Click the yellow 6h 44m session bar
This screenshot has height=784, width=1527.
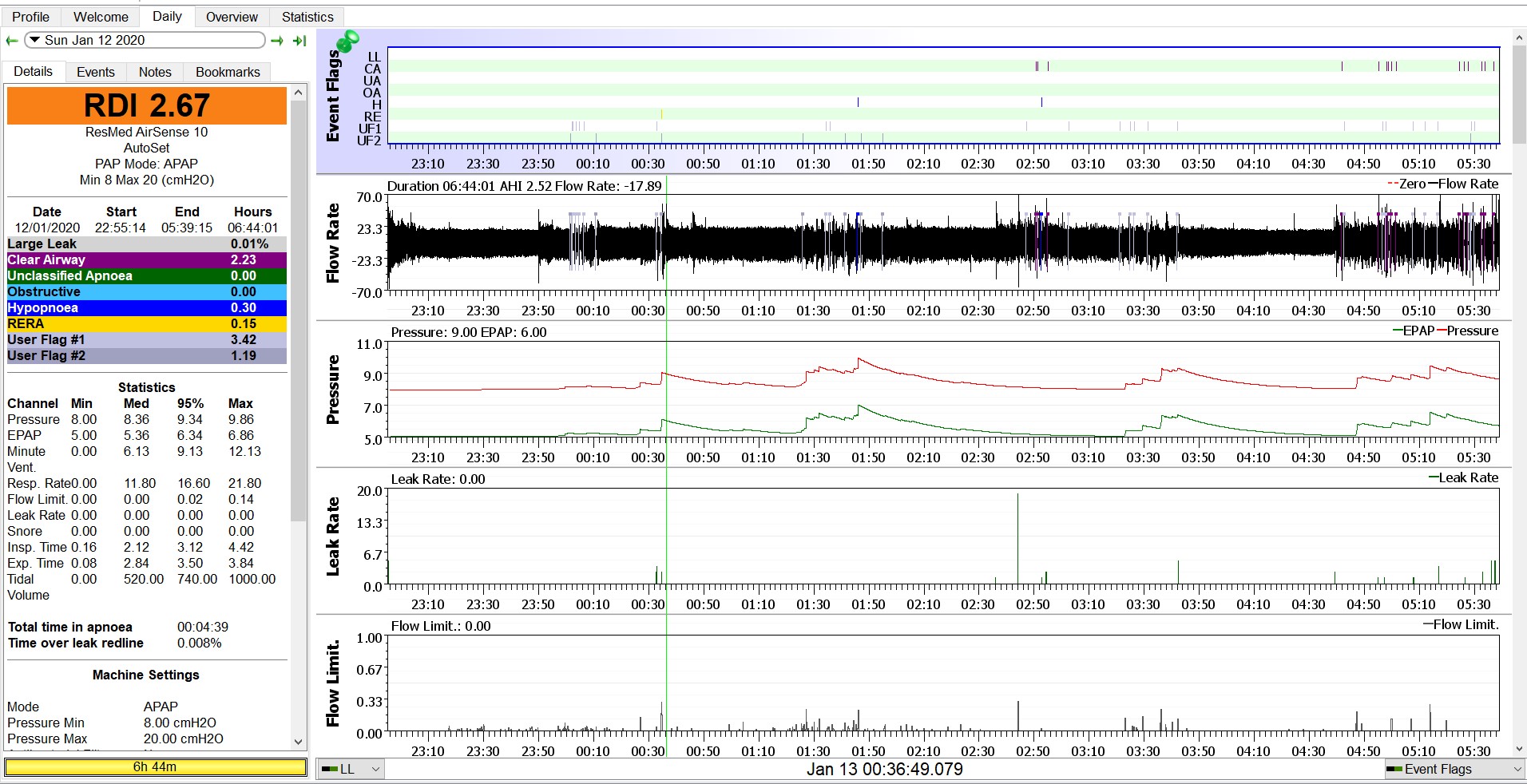[x=155, y=767]
